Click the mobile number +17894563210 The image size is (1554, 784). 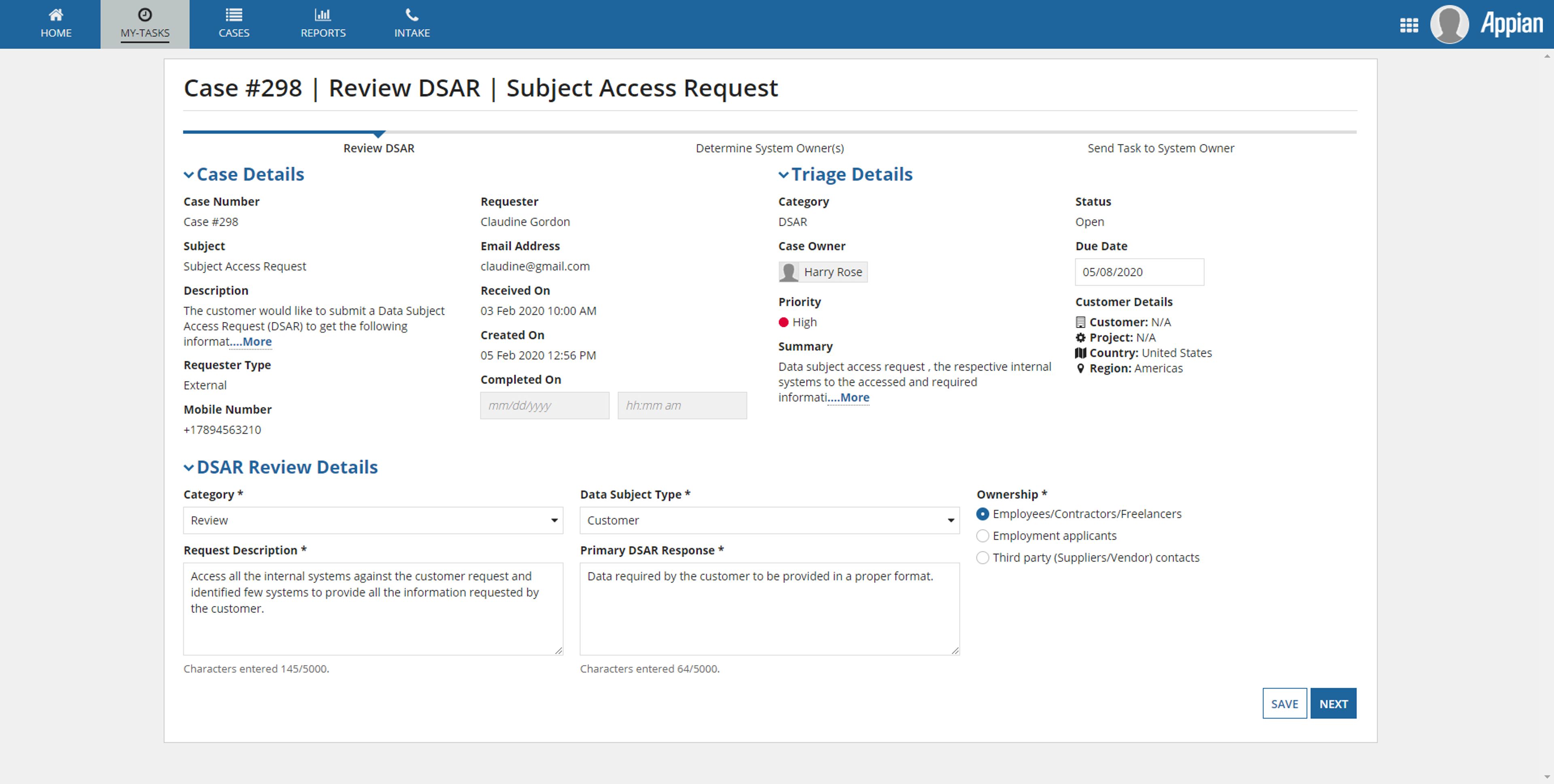(222, 430)
